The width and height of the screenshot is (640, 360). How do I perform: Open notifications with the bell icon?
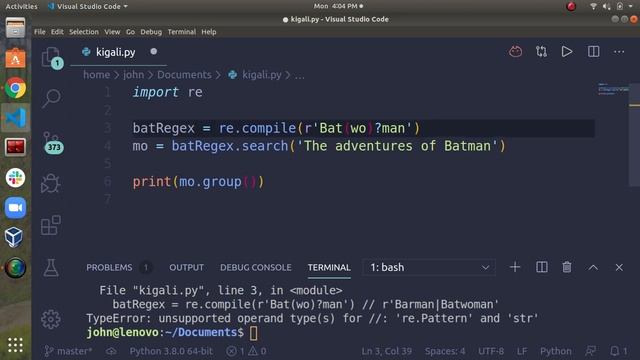click(618, 351)
